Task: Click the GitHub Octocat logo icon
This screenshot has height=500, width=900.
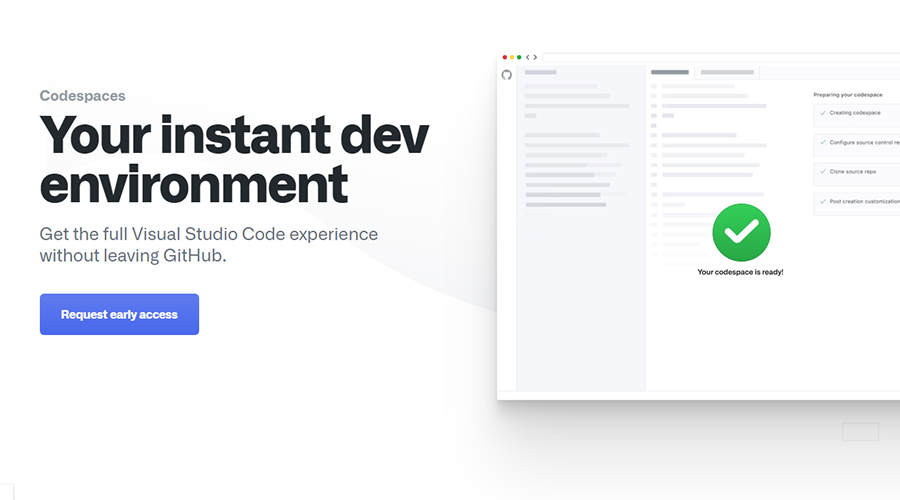Action: (506, 75)
